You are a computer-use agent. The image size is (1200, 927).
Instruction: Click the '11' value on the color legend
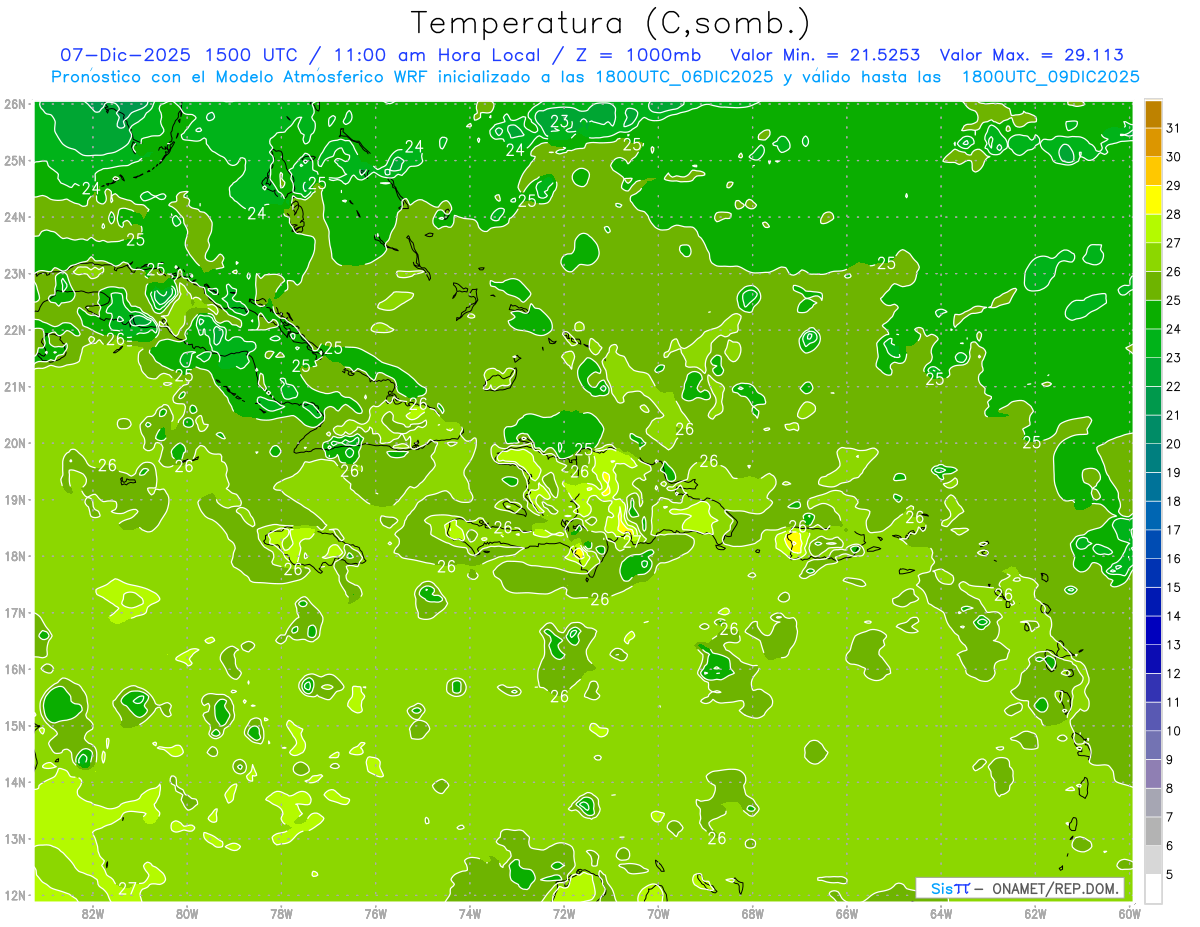click(x=1173, y=702)
